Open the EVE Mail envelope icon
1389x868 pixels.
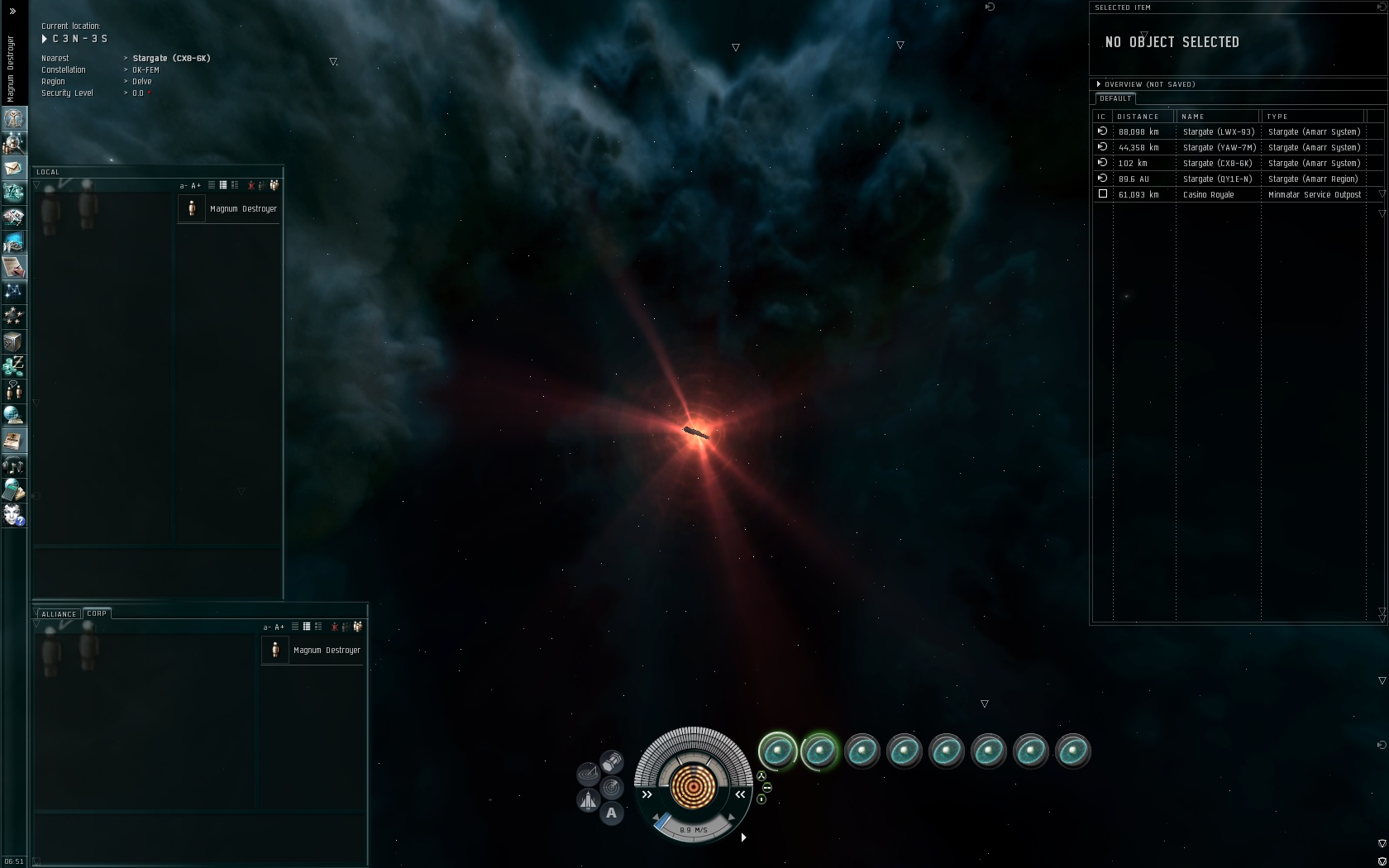click(14, 168)
